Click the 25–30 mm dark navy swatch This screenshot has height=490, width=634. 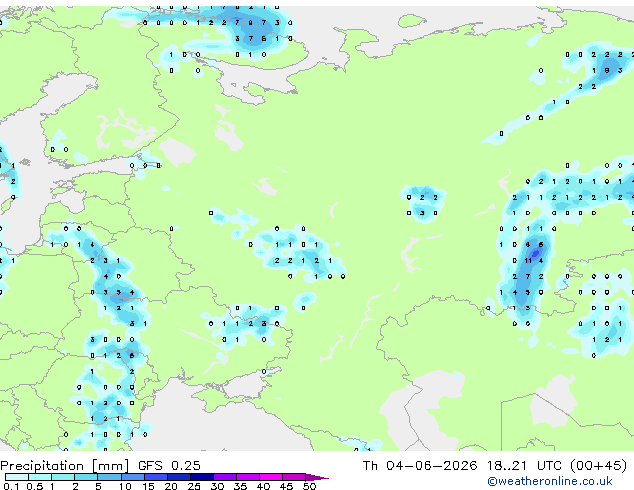[201, 477]
